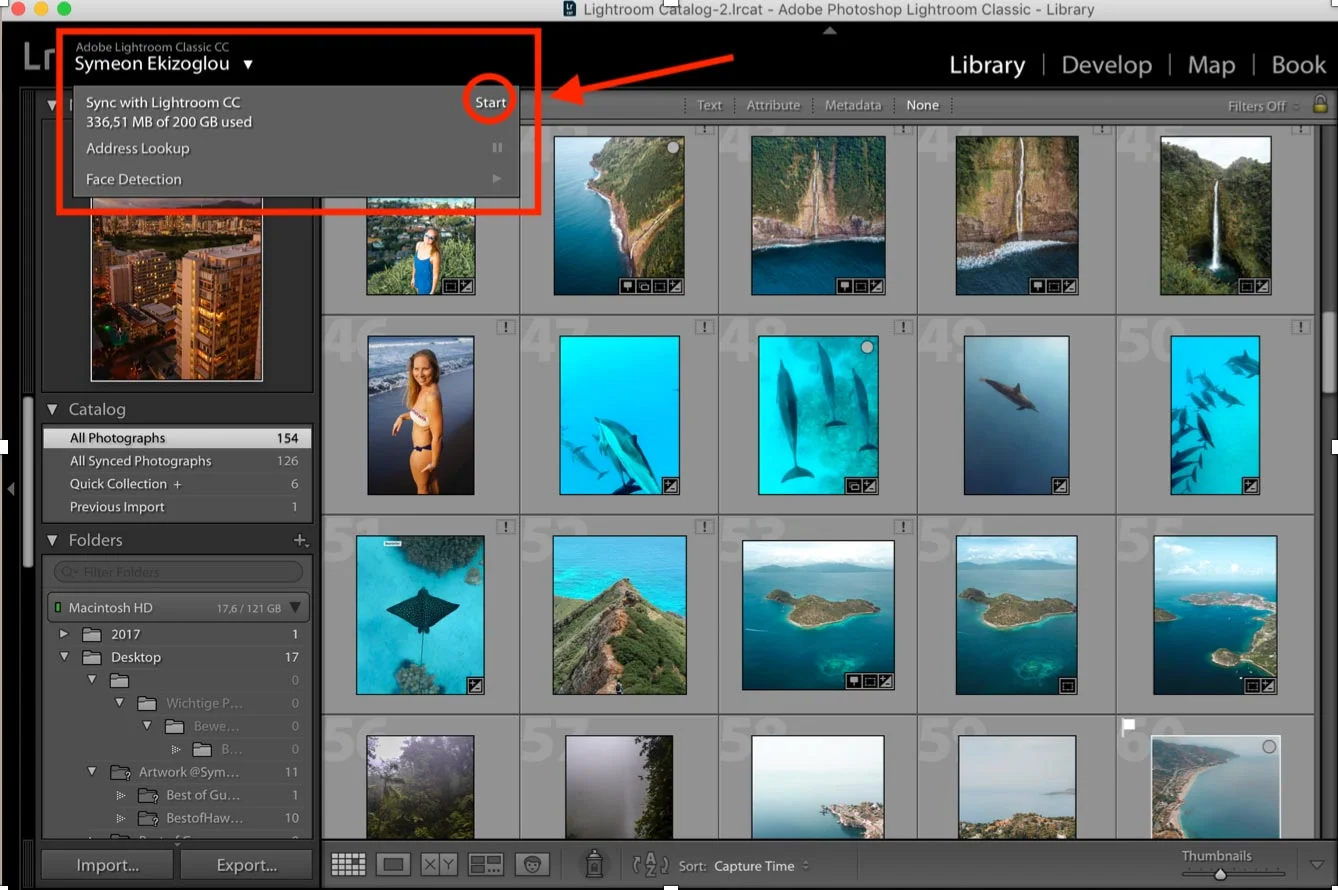Click the white flag on cell 60
The height and width of the screenshot is (890, 1338).
(x=1129, y=727)
